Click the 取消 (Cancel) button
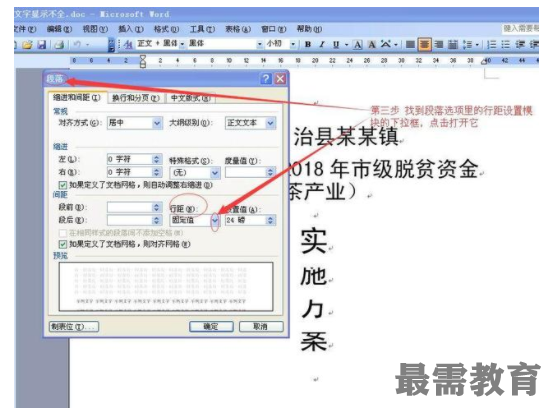Viewport: 547px width, 419px height. 261,327
